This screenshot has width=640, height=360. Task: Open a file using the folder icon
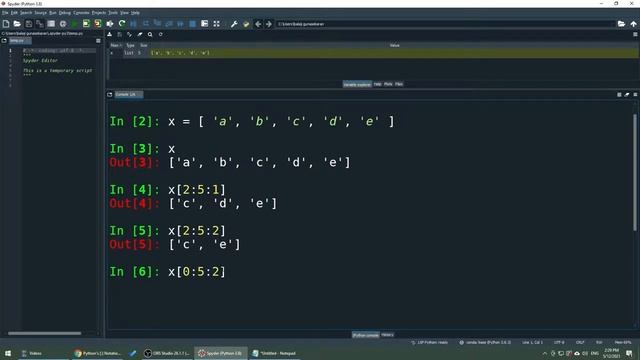click(17, 24)
